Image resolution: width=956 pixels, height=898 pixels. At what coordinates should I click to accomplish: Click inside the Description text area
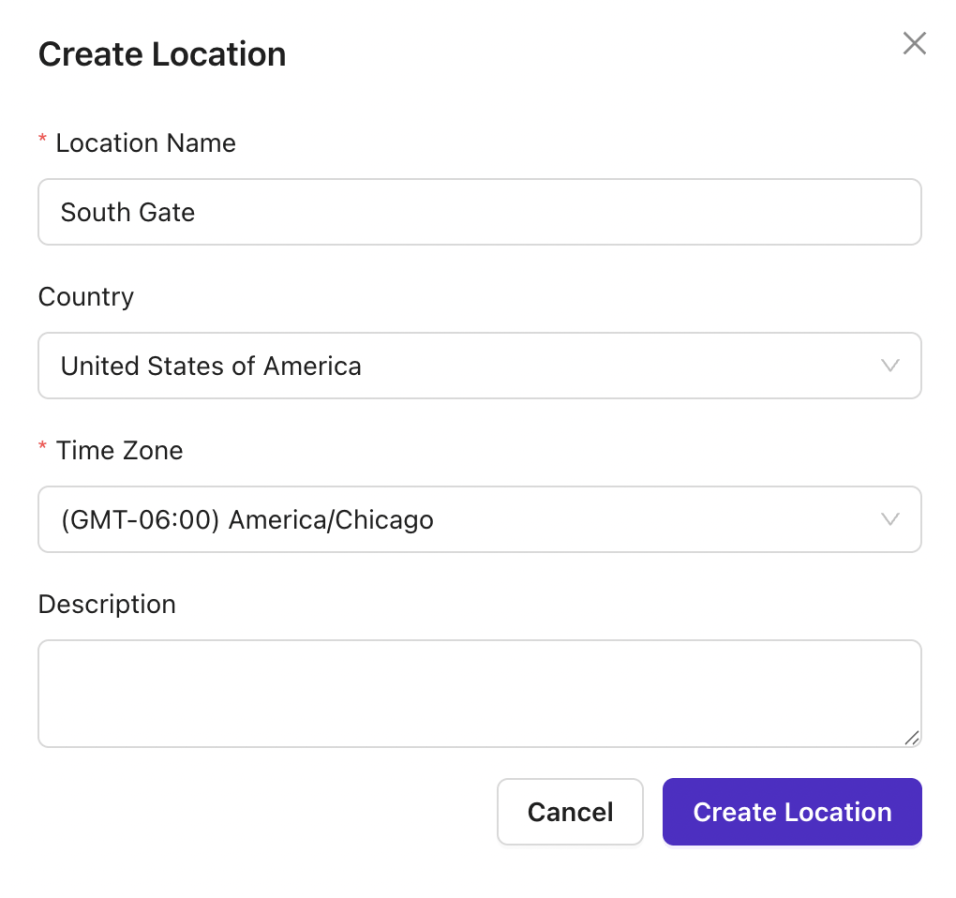point(480,693)
